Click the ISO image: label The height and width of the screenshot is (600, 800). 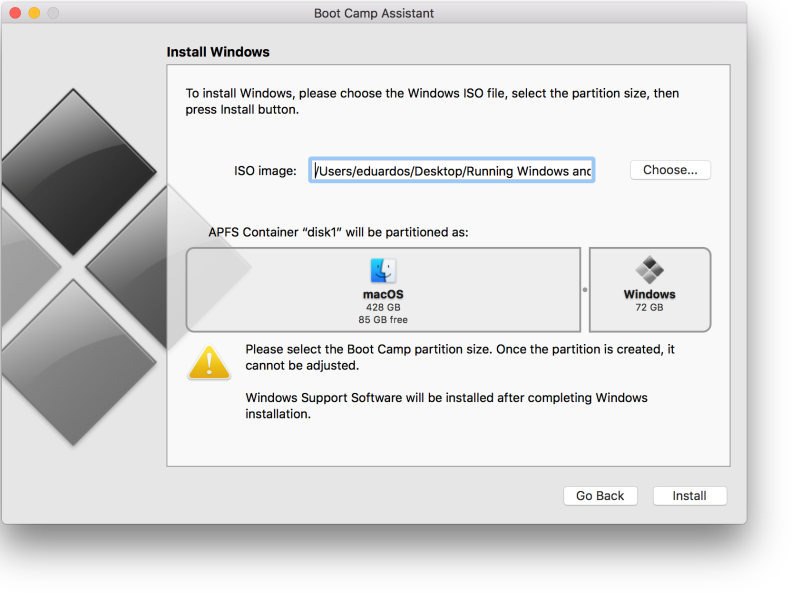coord(265,171)
